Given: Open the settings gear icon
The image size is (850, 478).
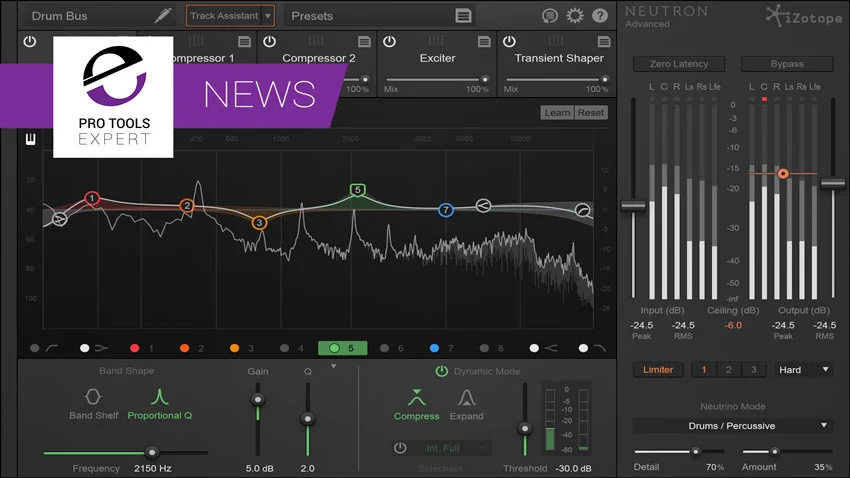Looking at the screenshot, I should (x=575, y=15).
